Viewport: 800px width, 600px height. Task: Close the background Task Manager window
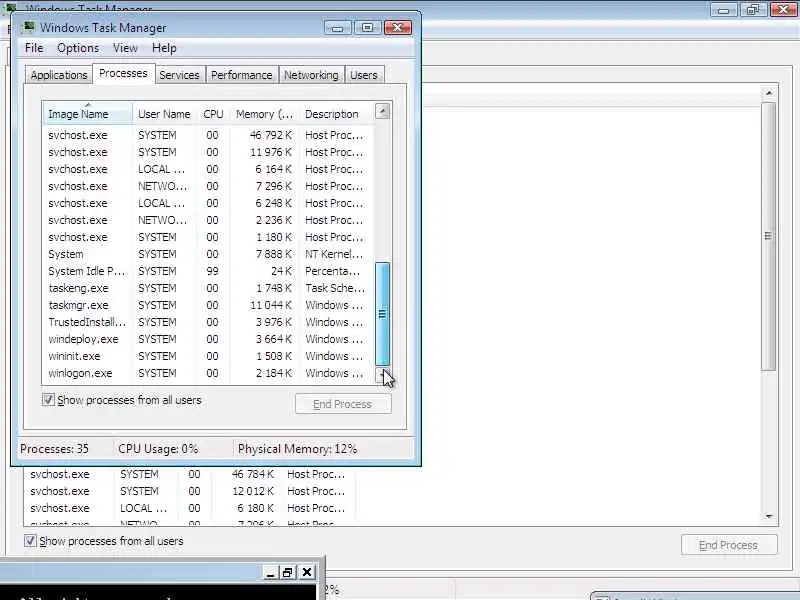point(784,9)
